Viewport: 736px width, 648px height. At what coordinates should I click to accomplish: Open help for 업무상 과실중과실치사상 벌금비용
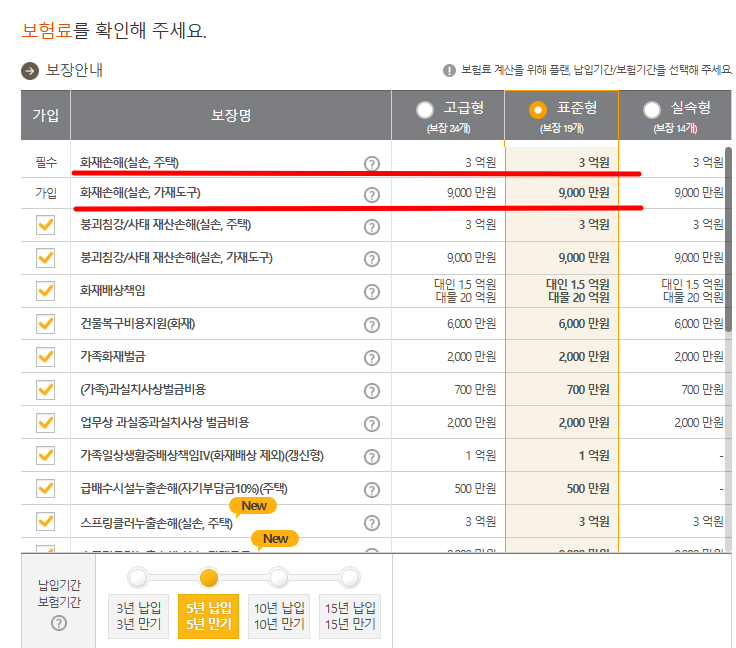point(372,424)
